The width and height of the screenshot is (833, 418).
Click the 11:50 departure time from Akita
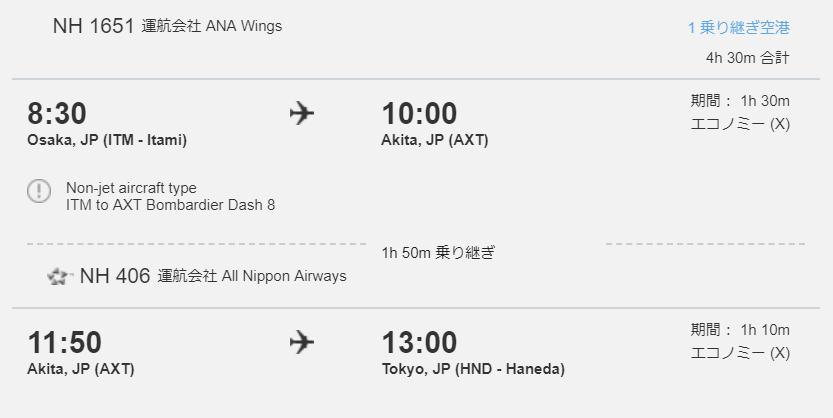64,343
